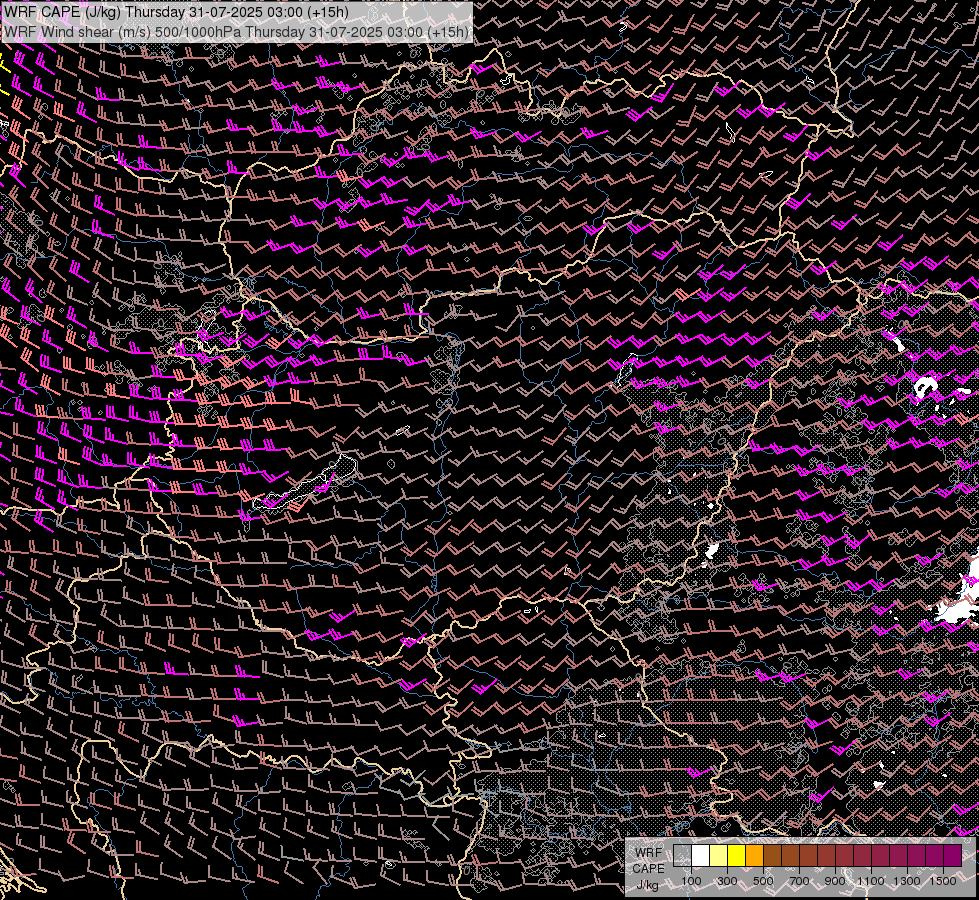This screenshot has width=979, height=900.
Task: Select the orange CAPE legend swatch
Action: (x=754, y=855)
